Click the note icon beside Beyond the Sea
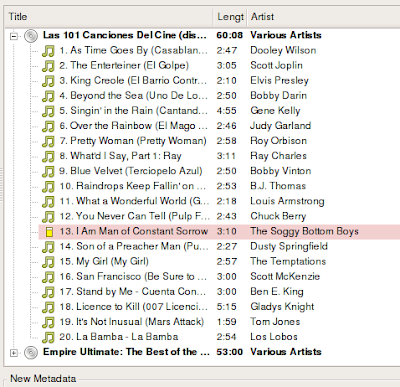The width and height of the screenshot is (400, 387). click(x=48, y=96)
